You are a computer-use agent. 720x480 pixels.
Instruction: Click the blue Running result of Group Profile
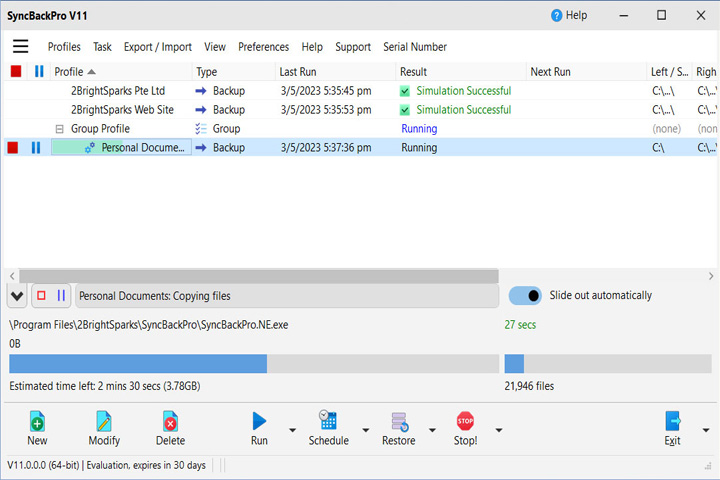419,129
